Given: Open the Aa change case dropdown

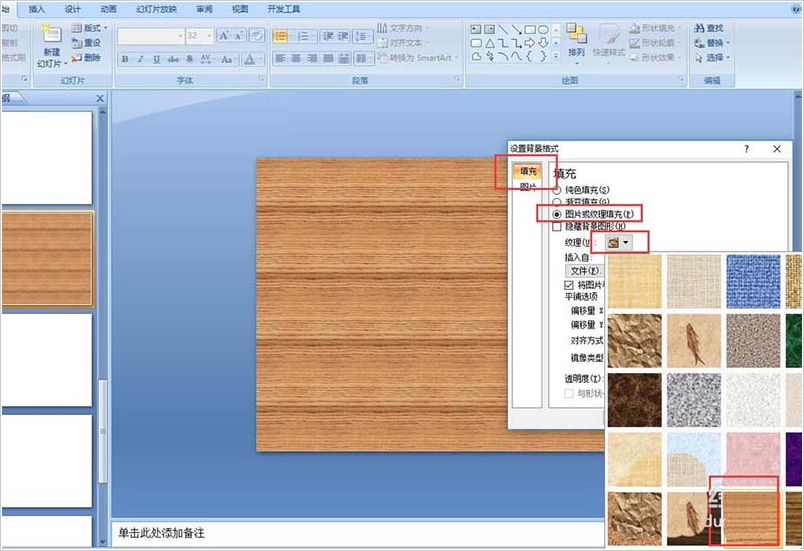Looking at the screenshot, I should [228, 59].
